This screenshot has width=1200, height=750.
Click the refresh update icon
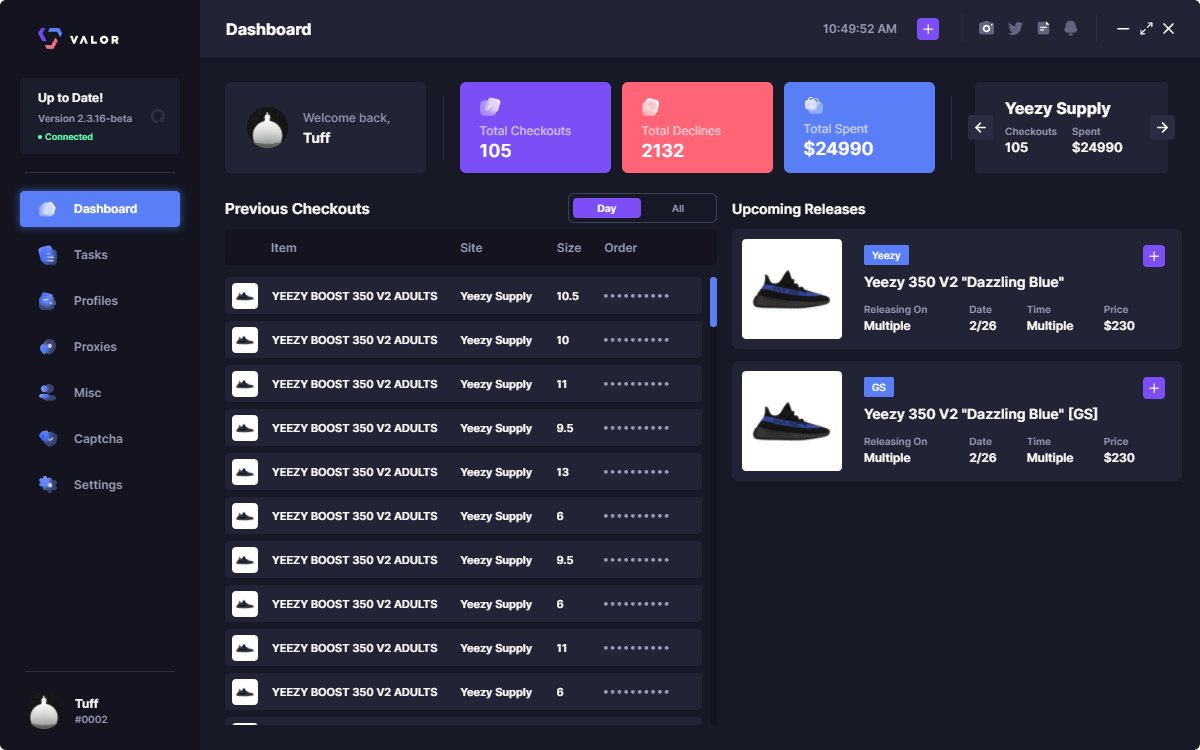pos(158,116)
